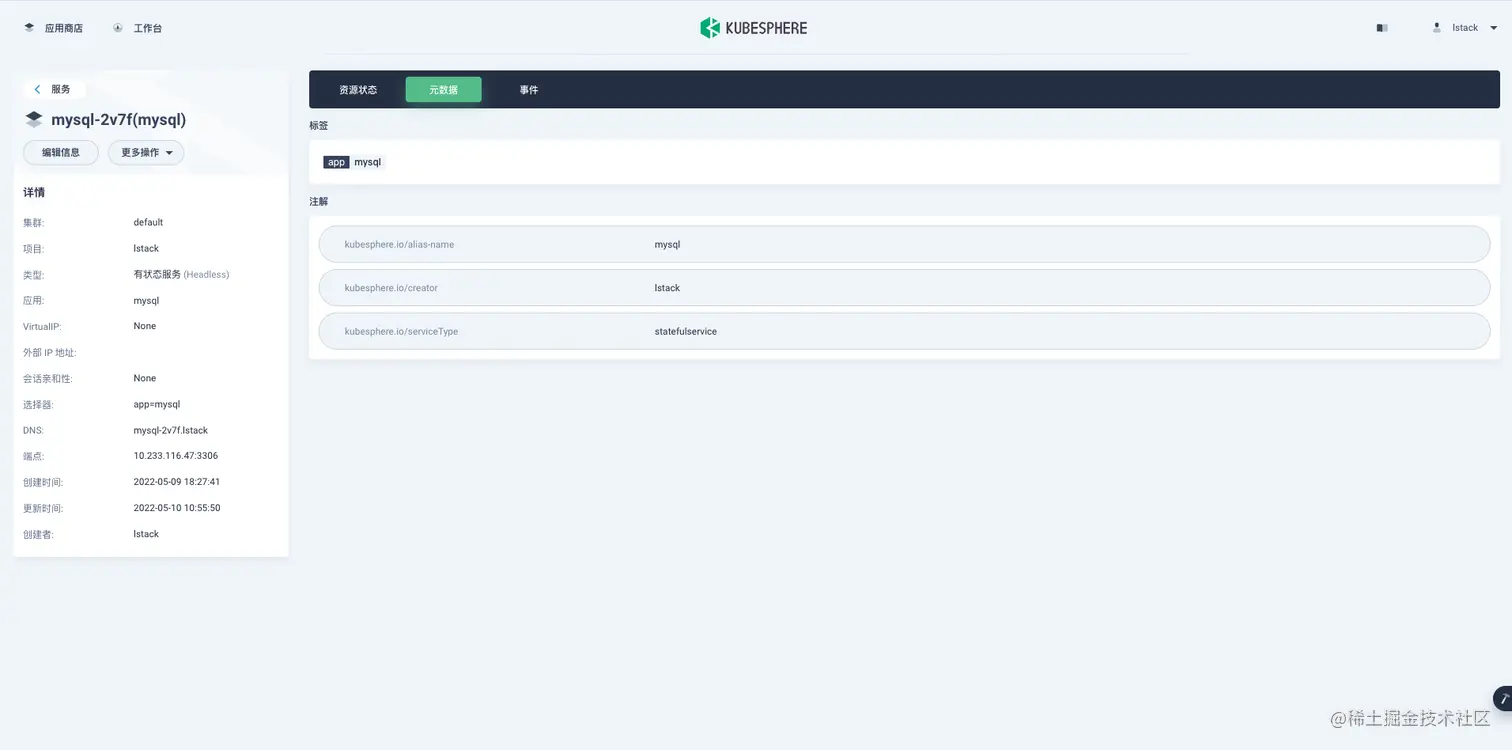Click the 应用商店 menu label

tap(64, 28)
